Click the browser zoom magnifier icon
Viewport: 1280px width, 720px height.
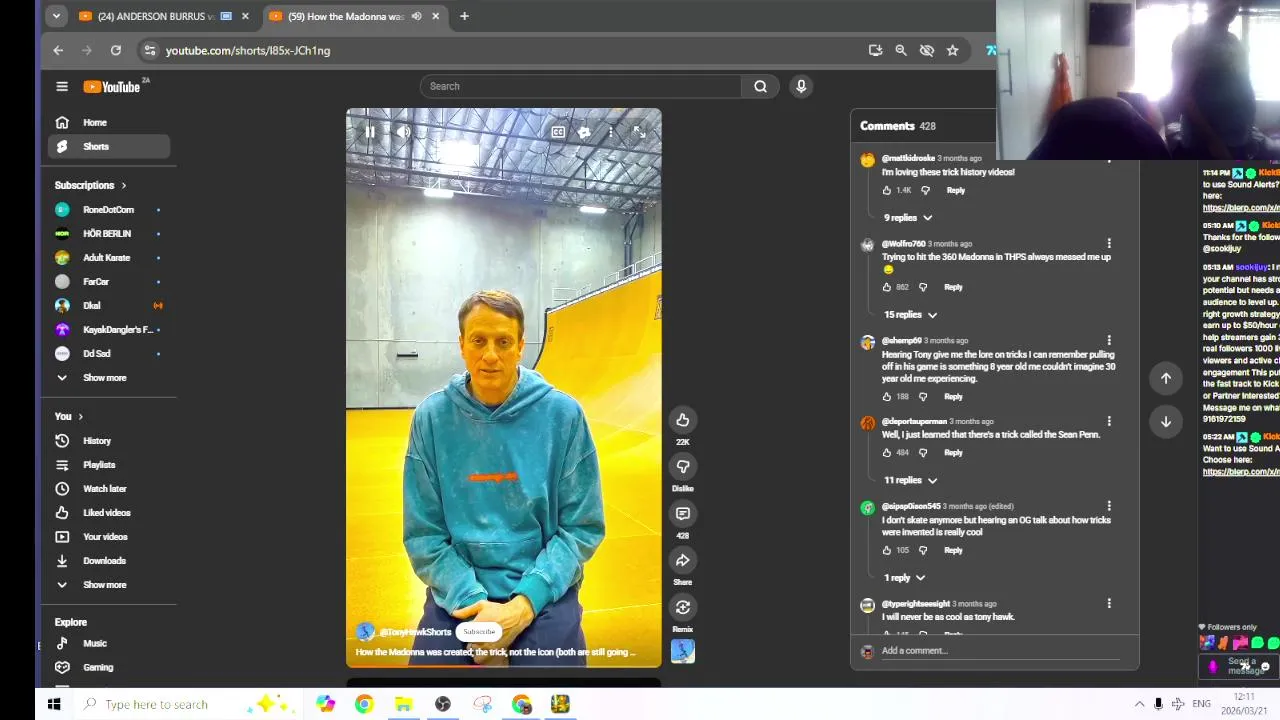(x=901, y=50)
